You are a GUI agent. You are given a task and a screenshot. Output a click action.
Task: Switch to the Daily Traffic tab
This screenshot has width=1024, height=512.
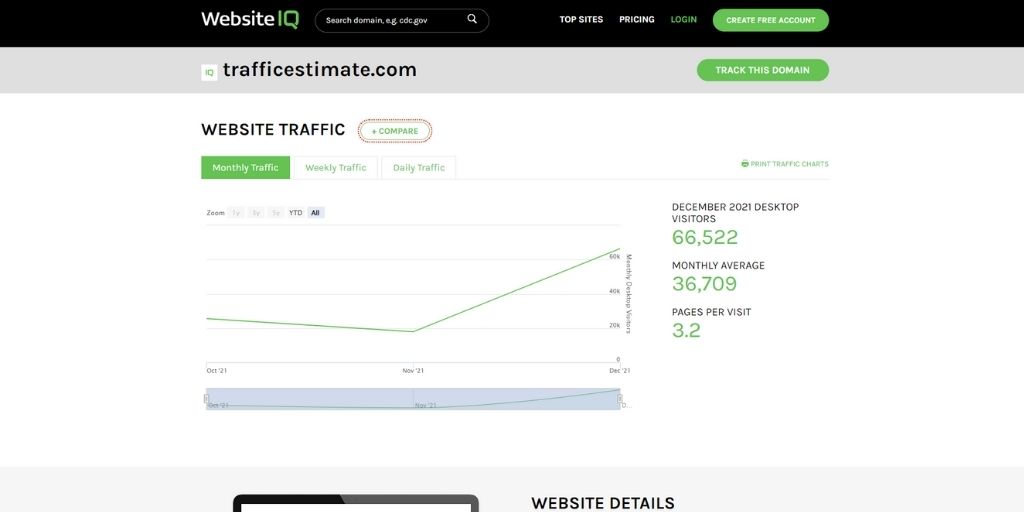(419, 168)
